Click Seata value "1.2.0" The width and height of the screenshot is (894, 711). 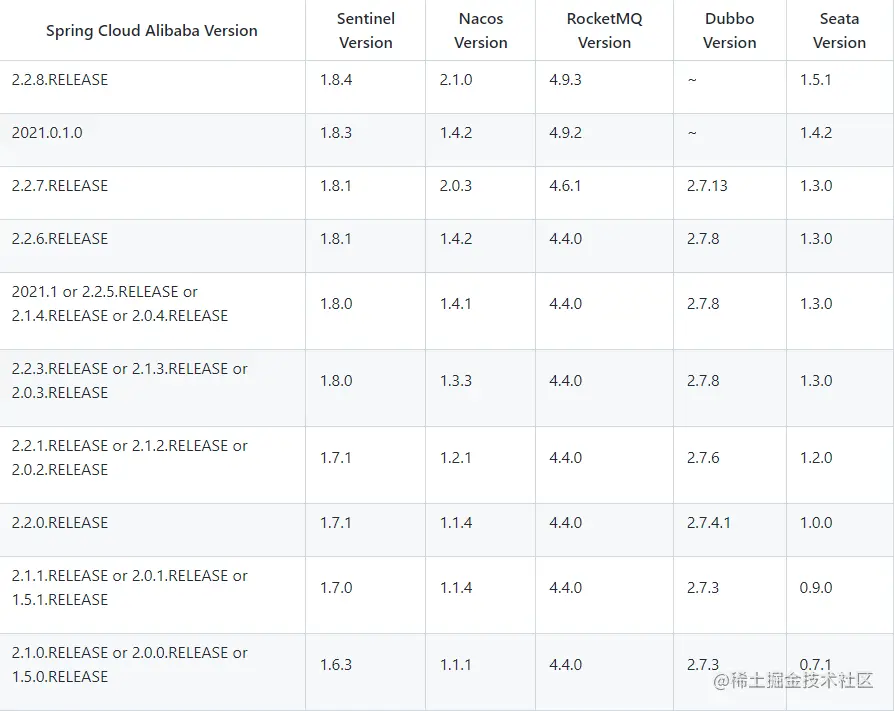pyautogui.click(x=816, y=458)
